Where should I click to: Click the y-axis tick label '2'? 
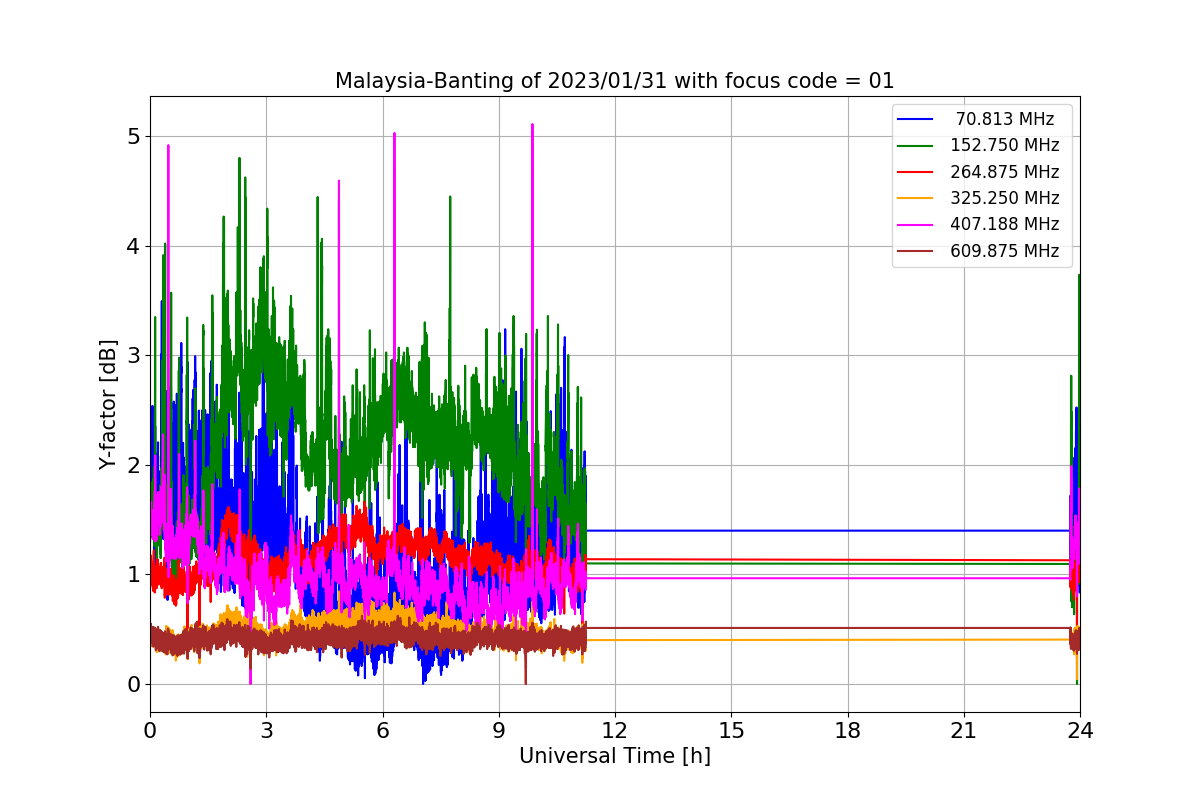(x=133, y=465)
